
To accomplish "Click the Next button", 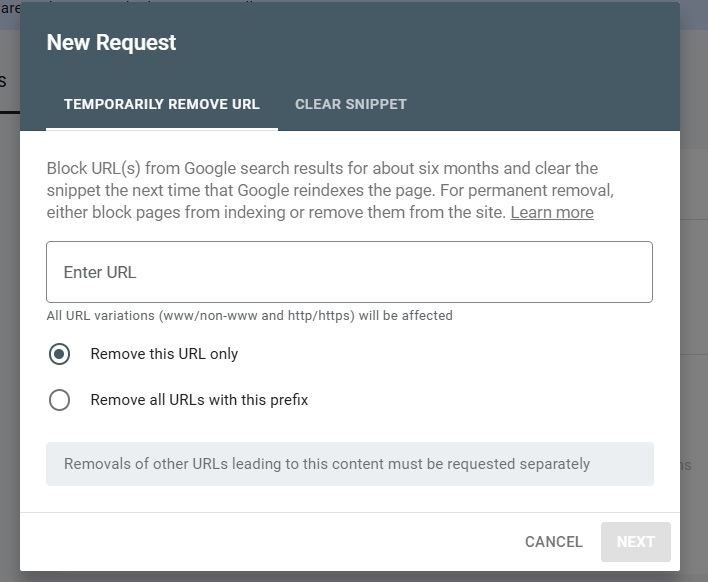I will [x=635, y=542].
